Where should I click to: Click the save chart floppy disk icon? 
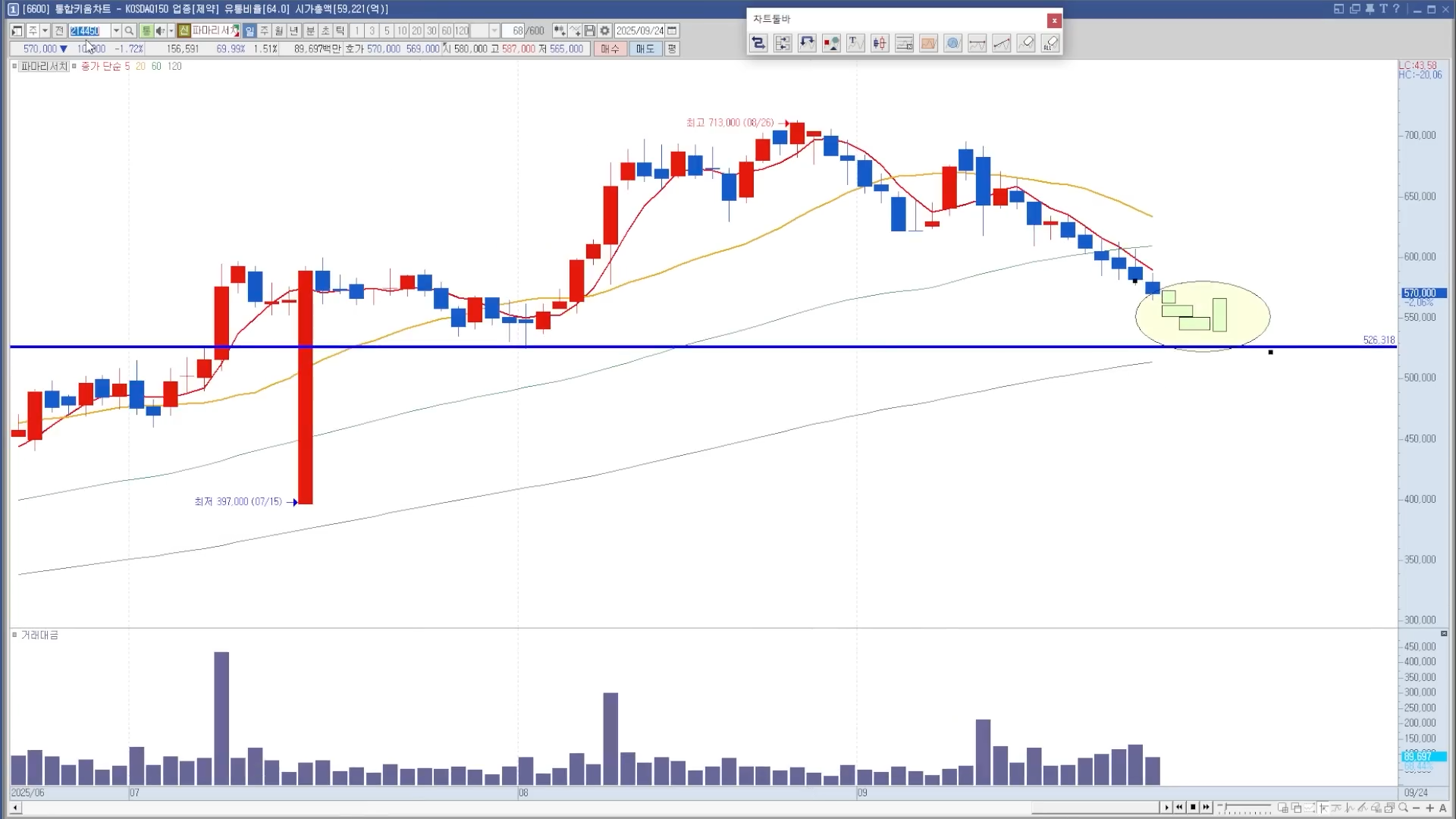(589, 30)
